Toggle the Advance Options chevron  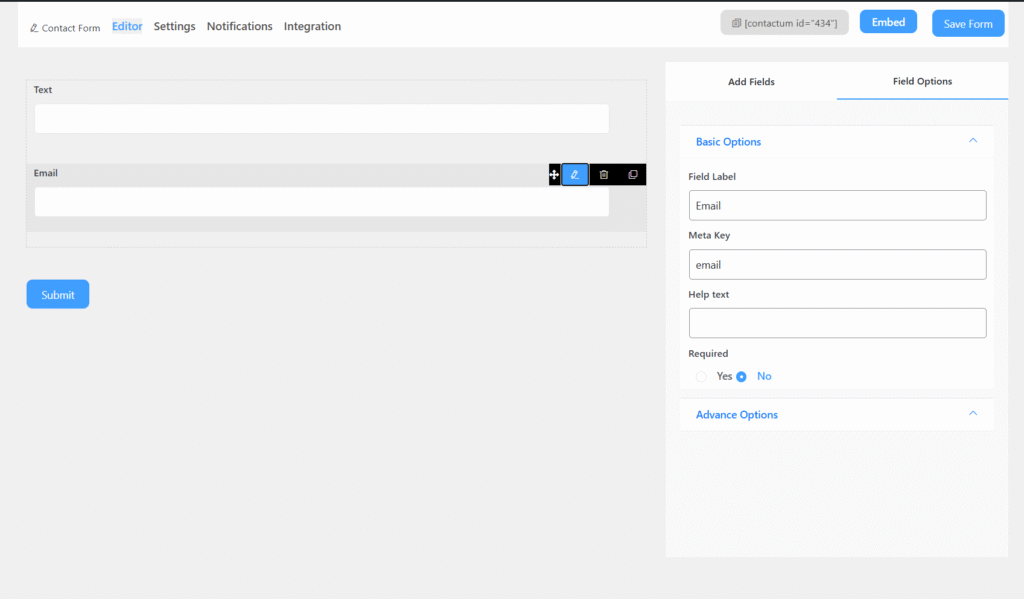coord(972,414)
